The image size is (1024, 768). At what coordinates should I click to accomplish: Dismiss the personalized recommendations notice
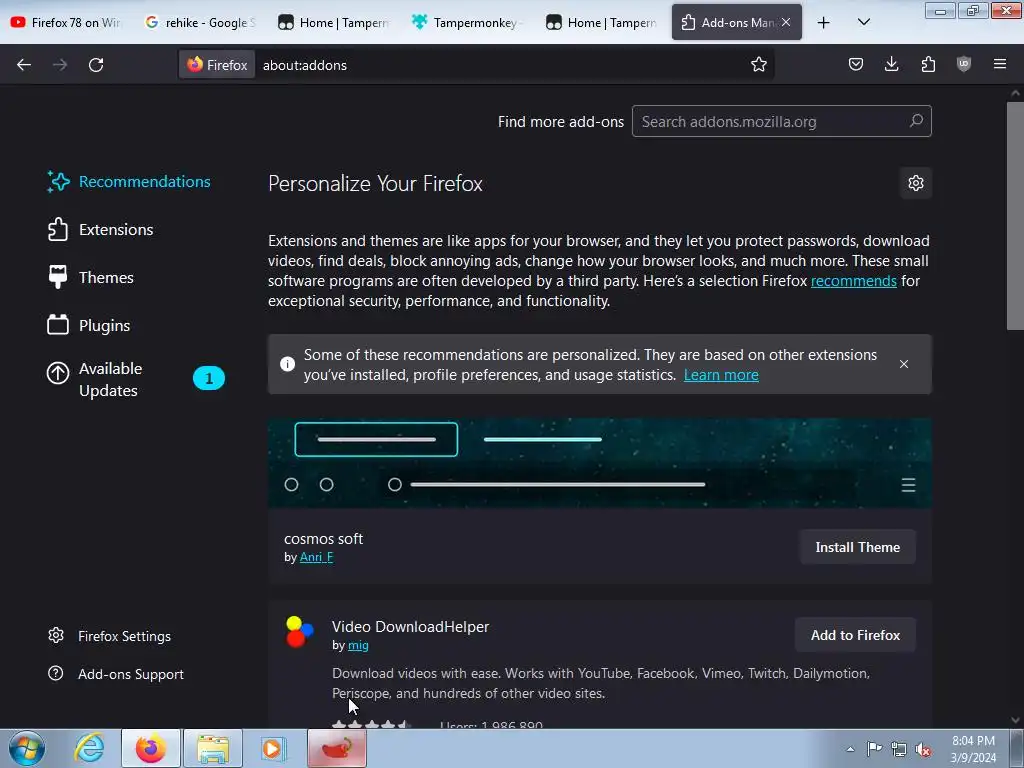coord(904,364)
